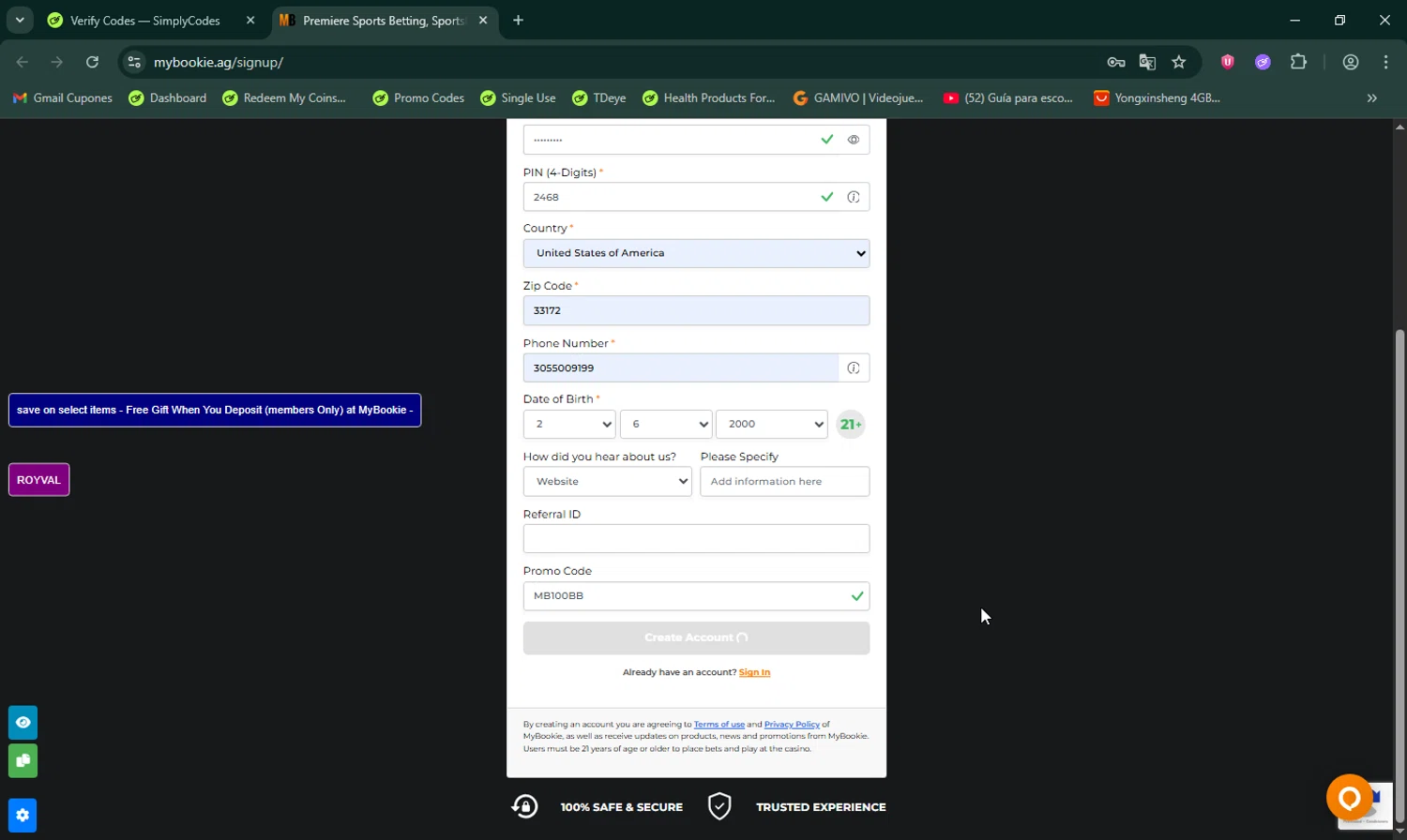View site information icon in address bar
Screen dimensions: 1407x840
[x=134, y=62]
